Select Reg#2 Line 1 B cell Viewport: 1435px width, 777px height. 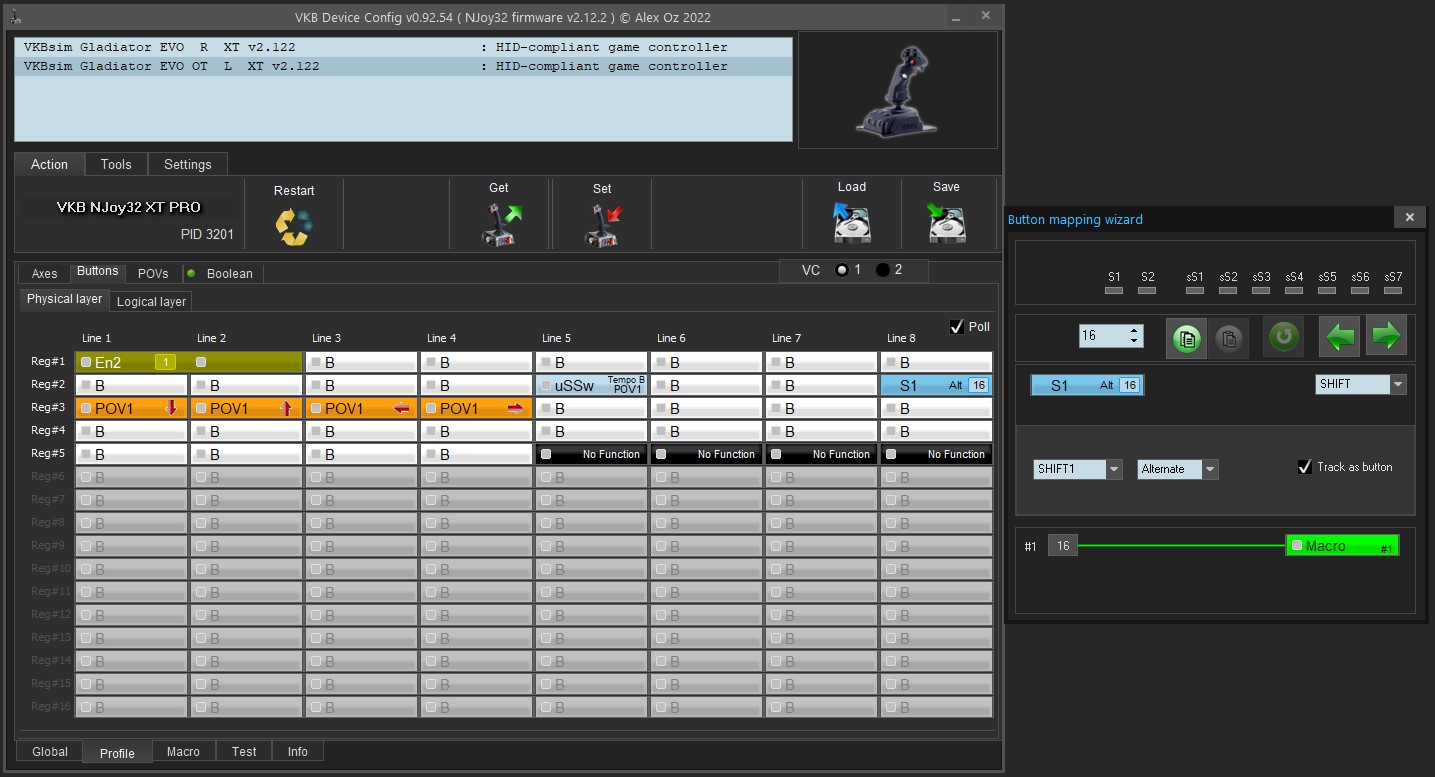pyautogui.click(x=132, y=385)
